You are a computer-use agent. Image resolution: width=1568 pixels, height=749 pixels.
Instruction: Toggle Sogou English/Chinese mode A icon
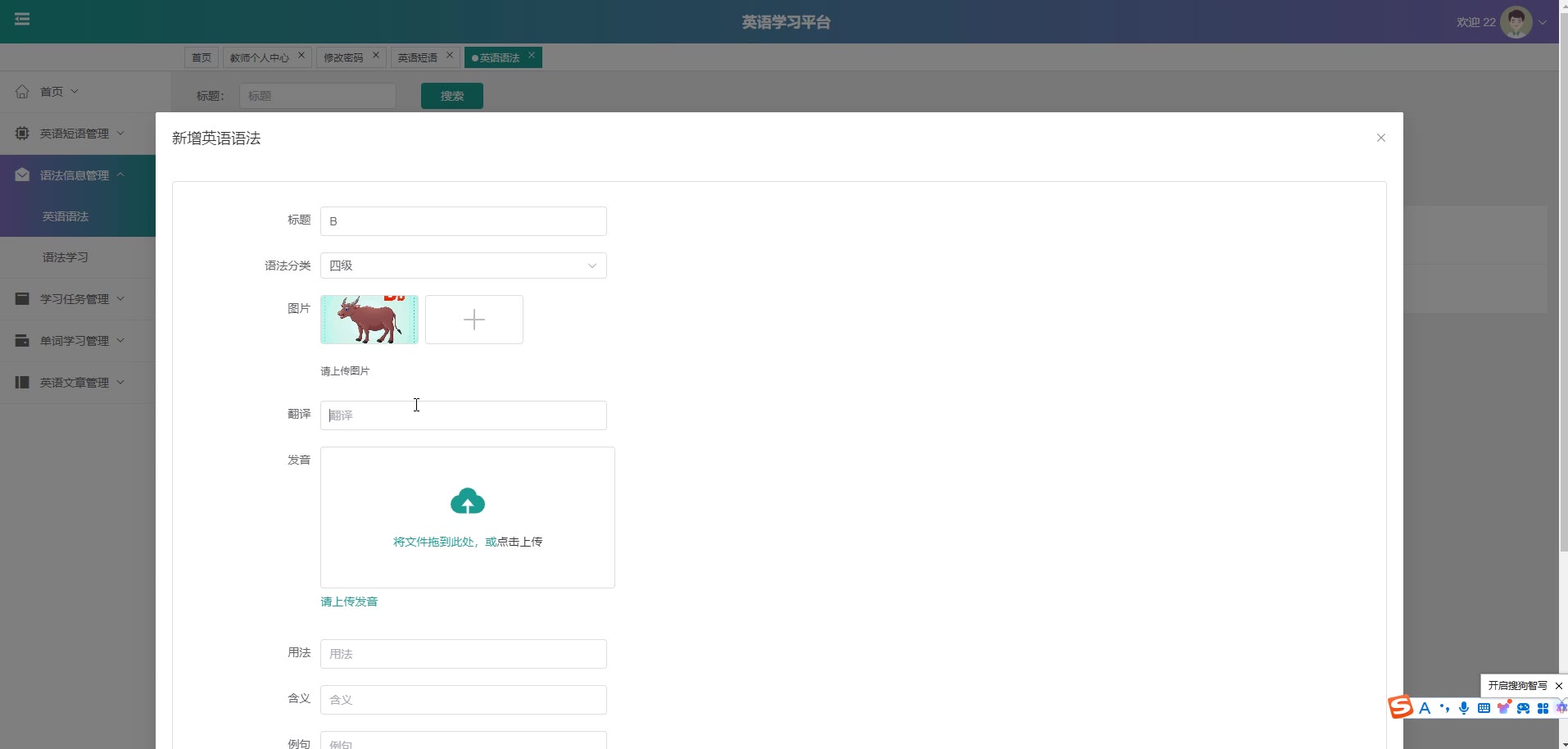(x=1425, y=708)
